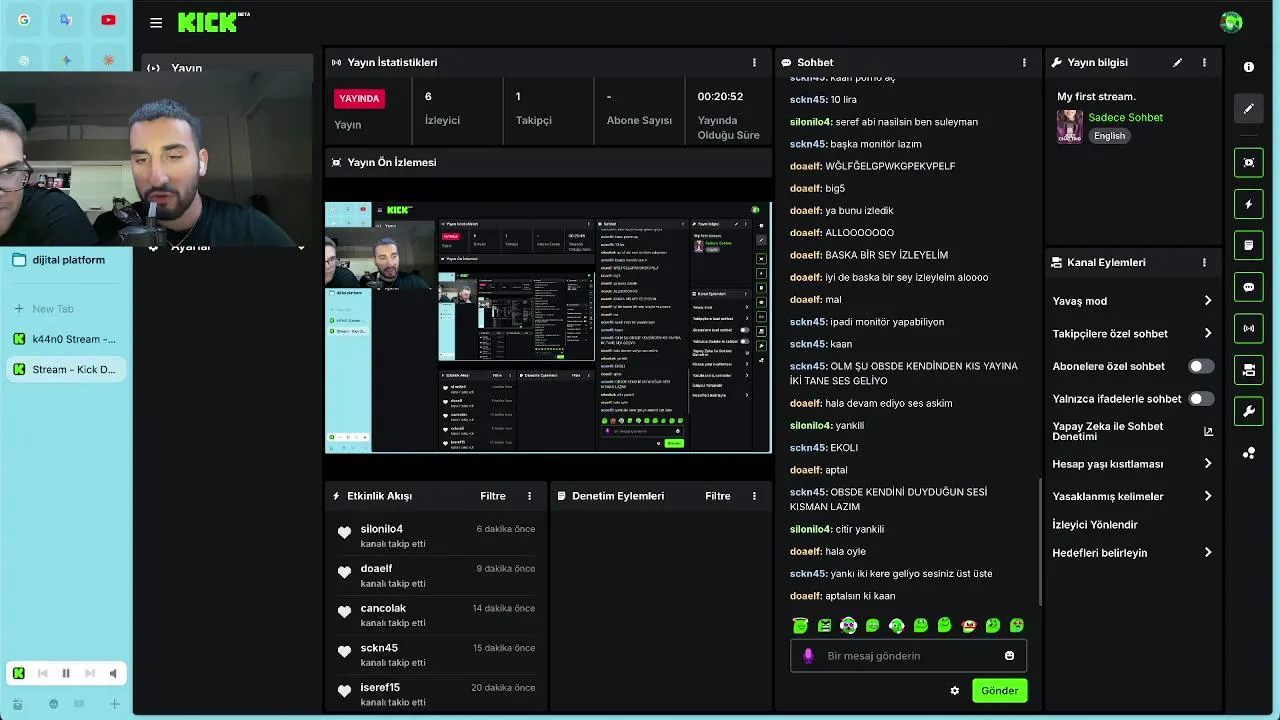Open Google Translate shortcut in sidebar
Image resolution: width=1280 pixels, height=720 pixels.
[x=66, y=20]
